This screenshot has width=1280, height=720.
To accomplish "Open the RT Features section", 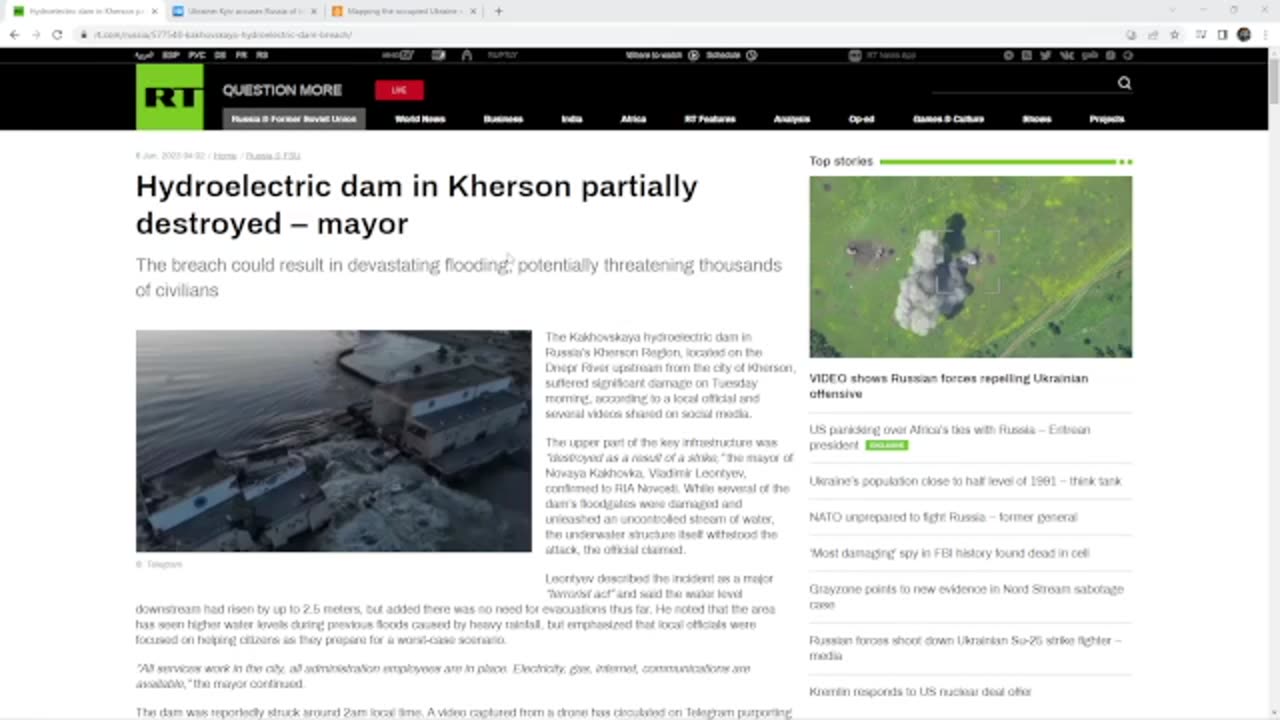I will pyautogui.click(x=710, y=119).
